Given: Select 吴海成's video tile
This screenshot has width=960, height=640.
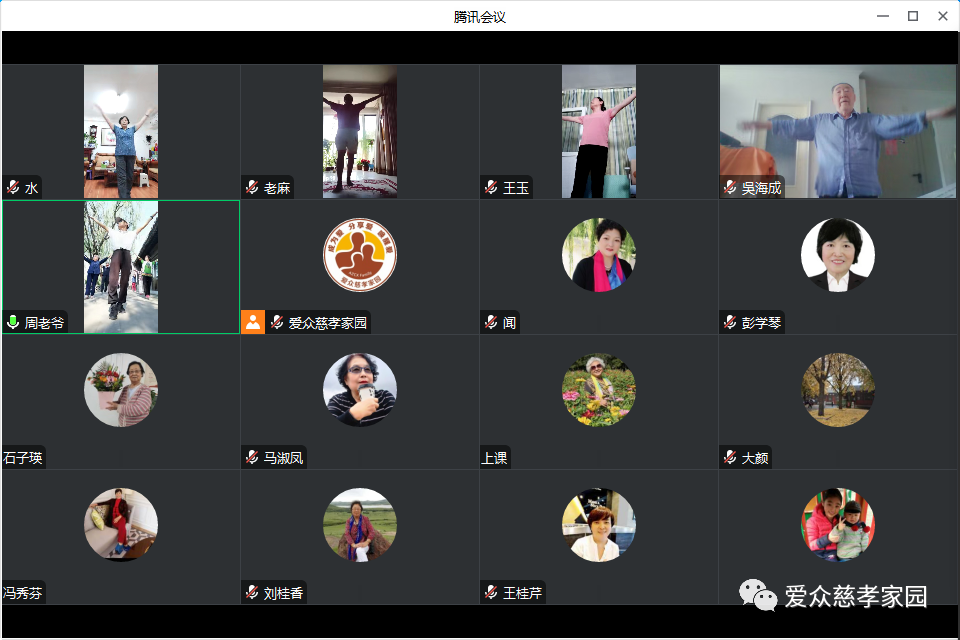Looking at the screenshot, I should click(838, 131).
